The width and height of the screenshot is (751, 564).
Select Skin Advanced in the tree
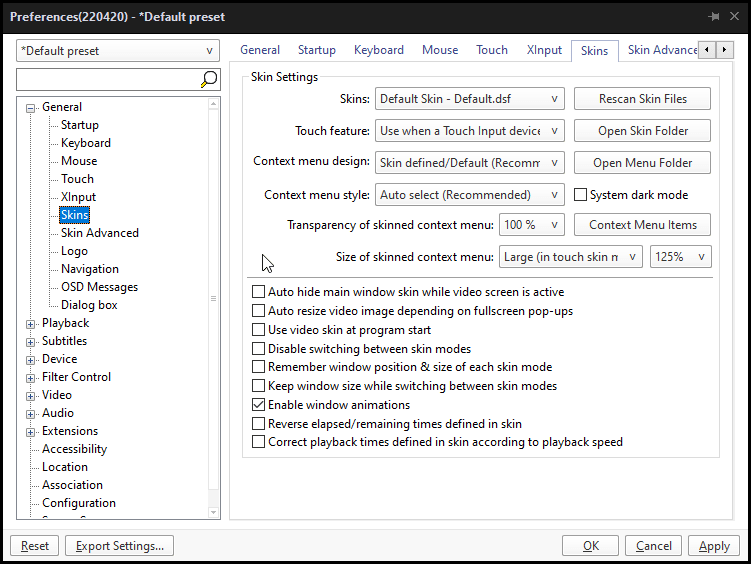100,233
